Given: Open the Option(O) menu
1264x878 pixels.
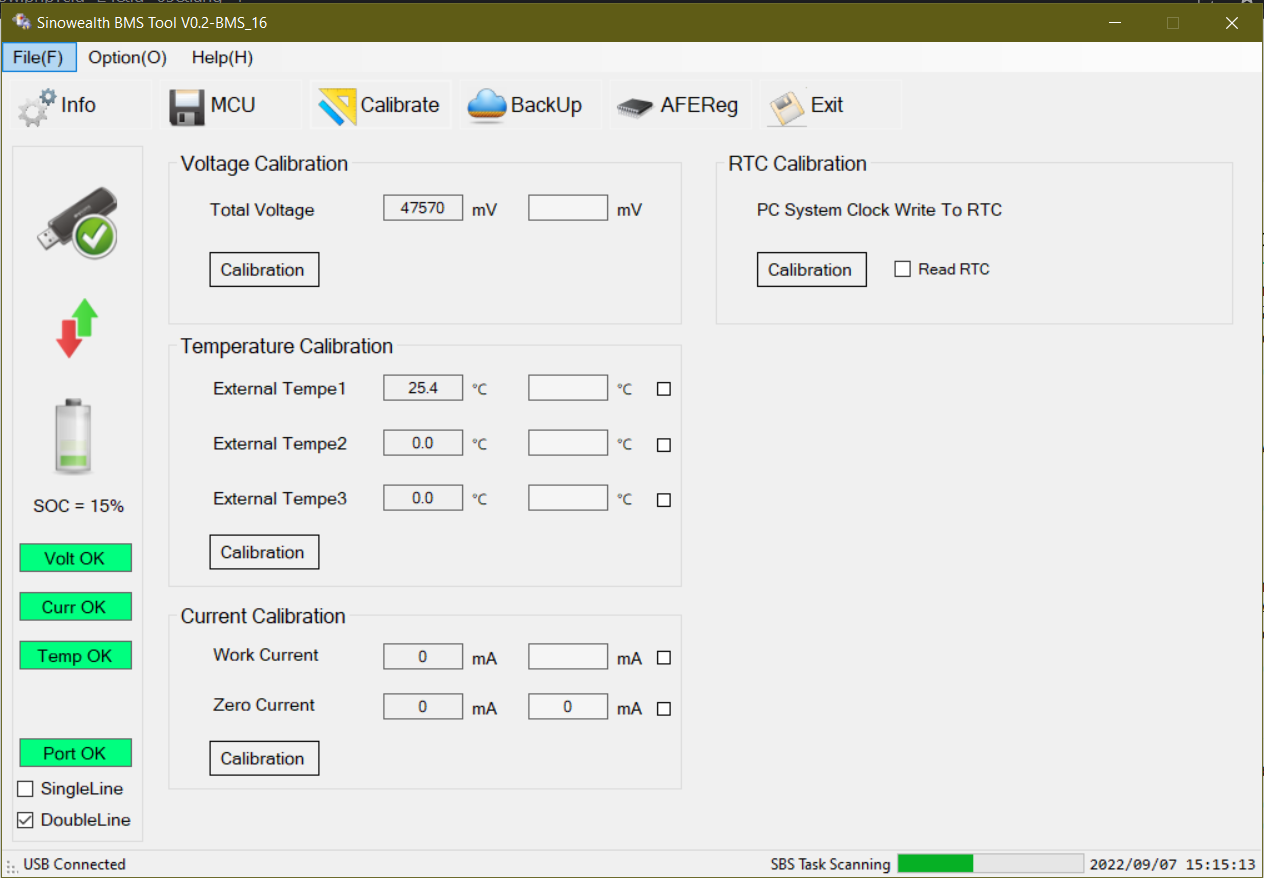Looking at the screenshot, I should 127,57.
